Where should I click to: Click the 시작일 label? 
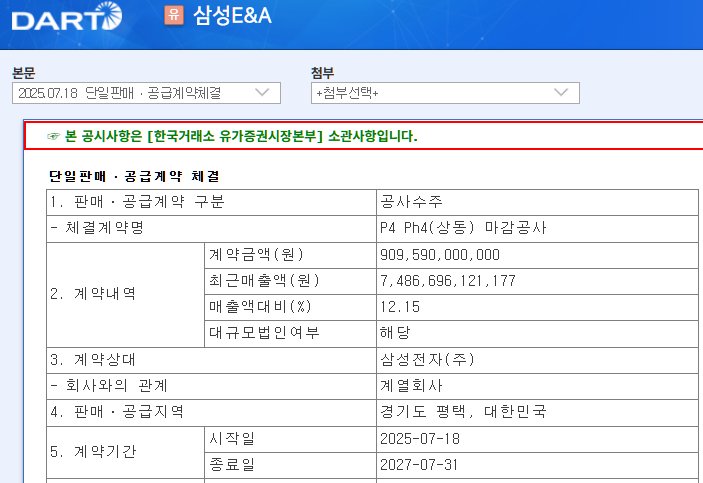click(232, 438)
